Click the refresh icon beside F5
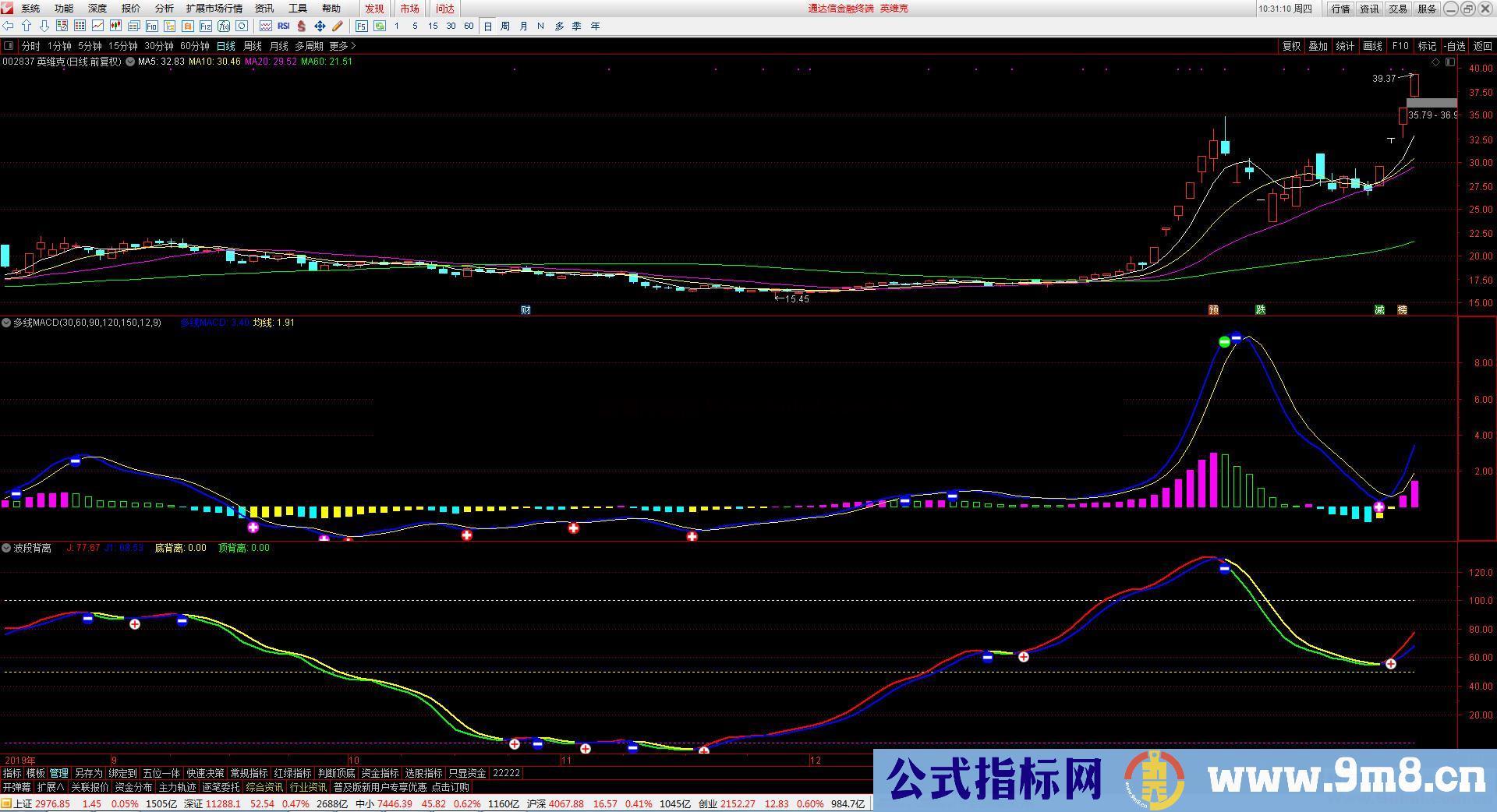The width and height of the screenshot is (1497, 812). [380, 26]
